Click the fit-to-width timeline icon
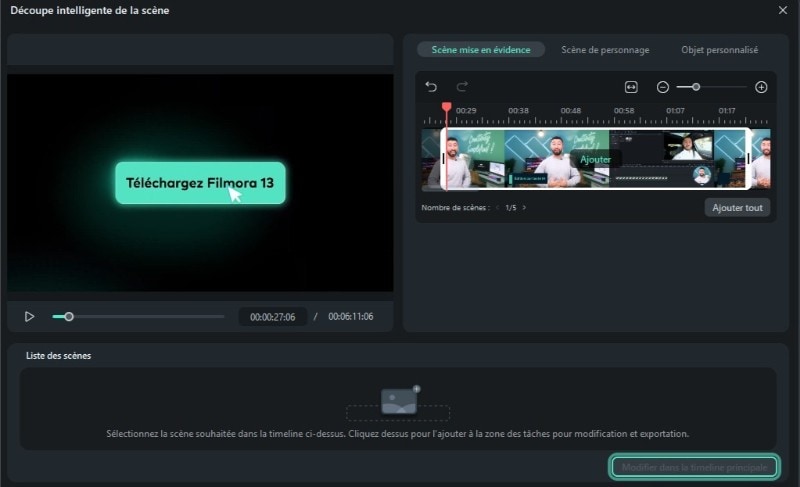The width and height of the screenshot is (800, 487). point(631,87)
